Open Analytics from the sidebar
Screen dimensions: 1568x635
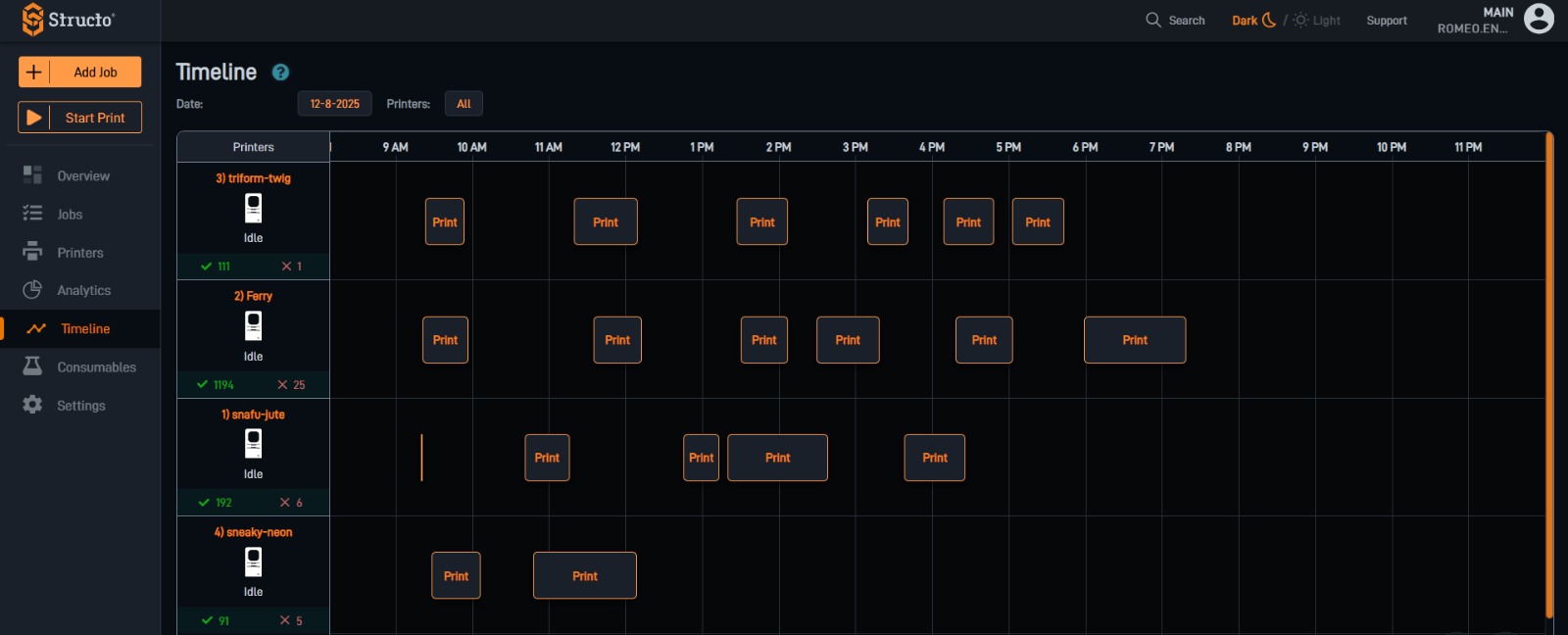coord(83,291)
